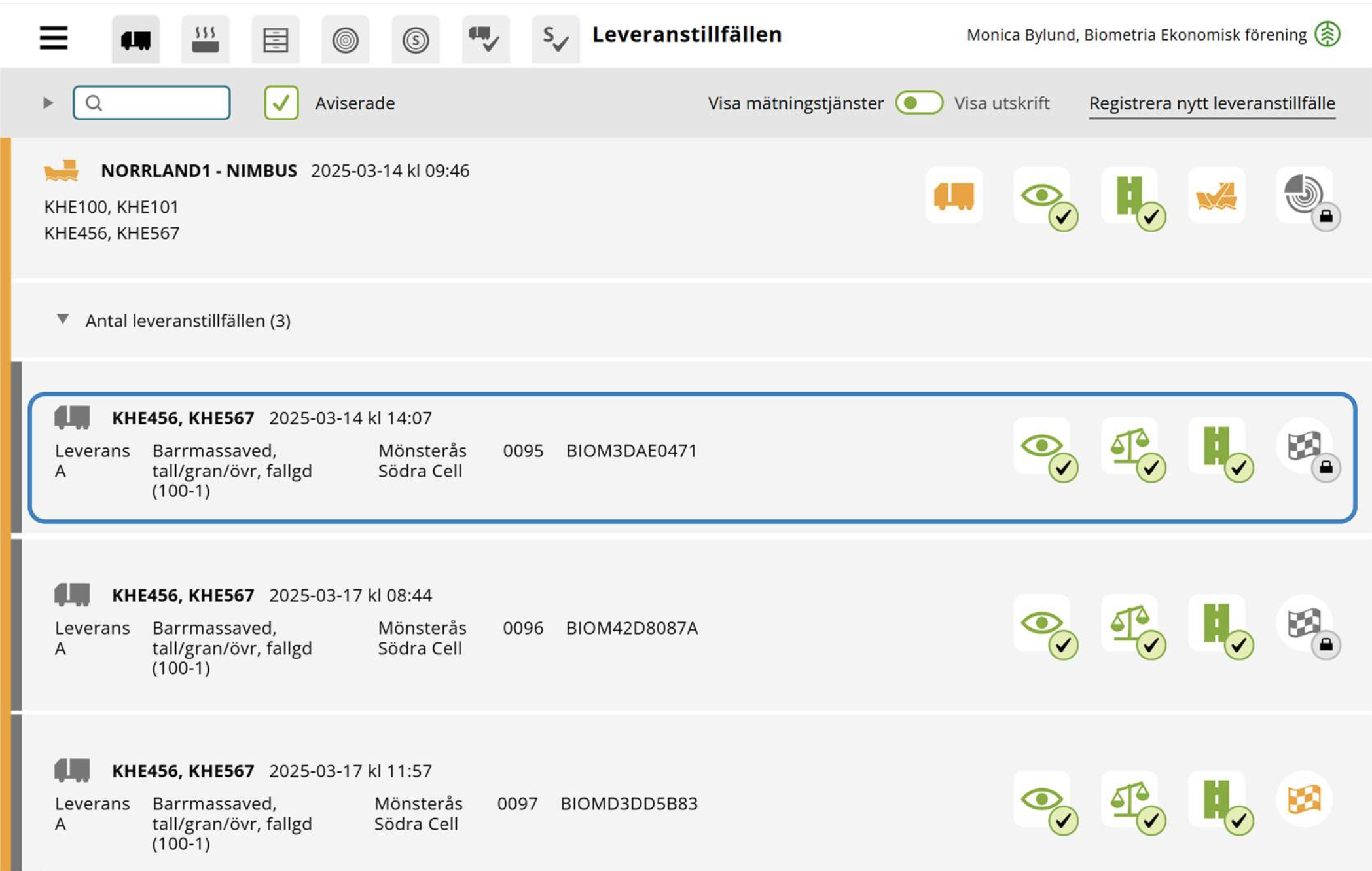Focus the search input field
1372x871 pixels.
tap(152, 103)
